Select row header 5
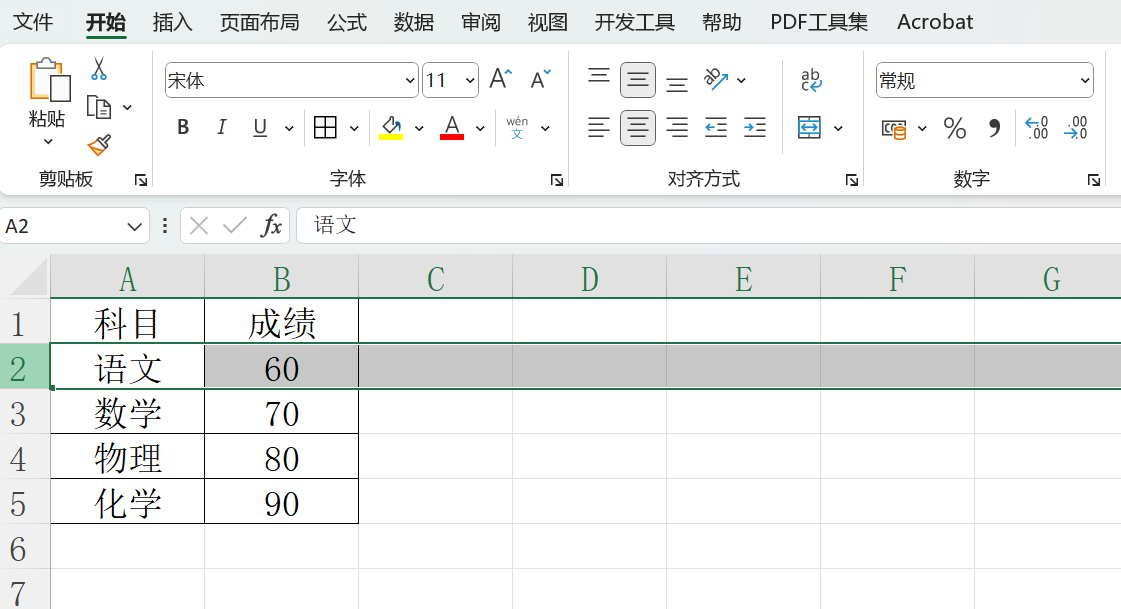This screenshot has width=1121, height=609. click(x=25, y=503)
